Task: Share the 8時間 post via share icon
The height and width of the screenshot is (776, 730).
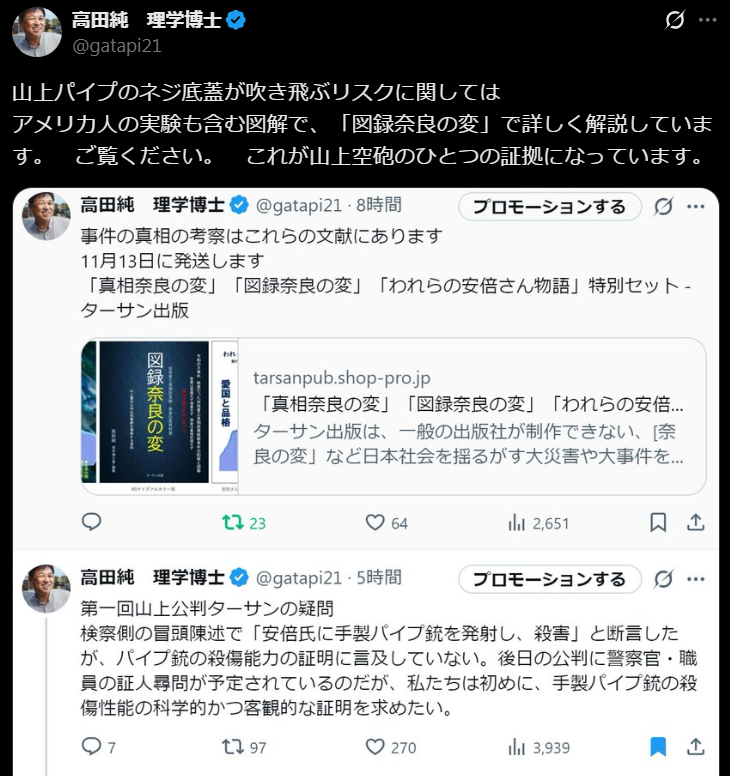Action: coord(695,522)
